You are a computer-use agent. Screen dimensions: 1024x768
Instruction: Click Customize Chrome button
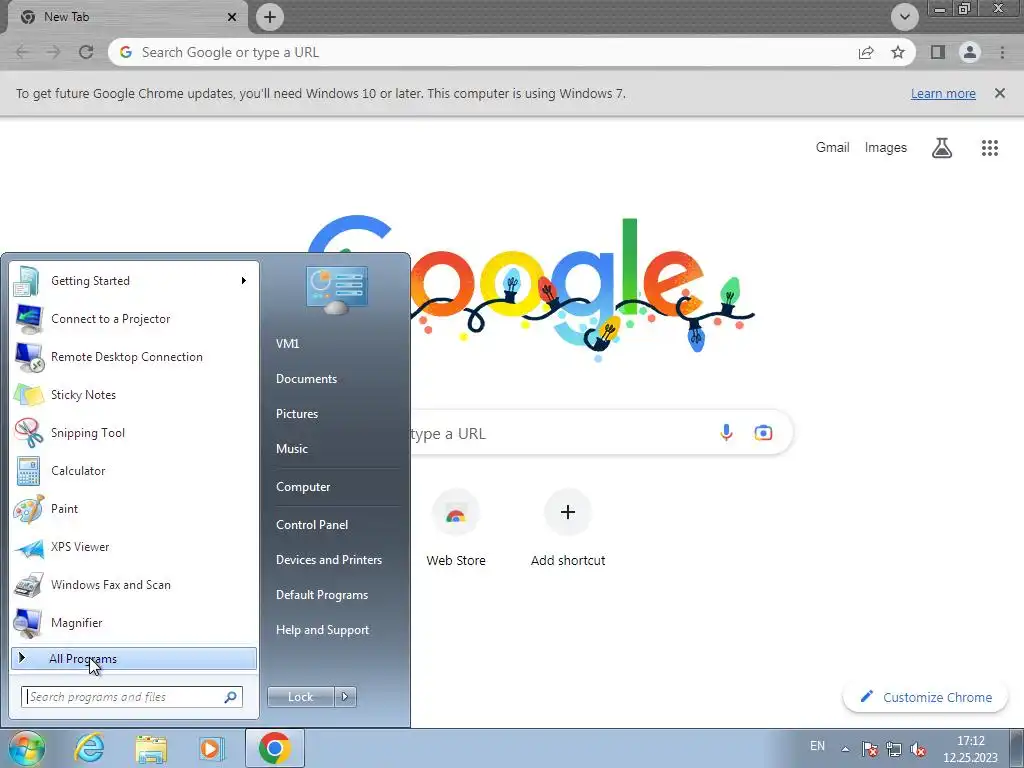925,697
